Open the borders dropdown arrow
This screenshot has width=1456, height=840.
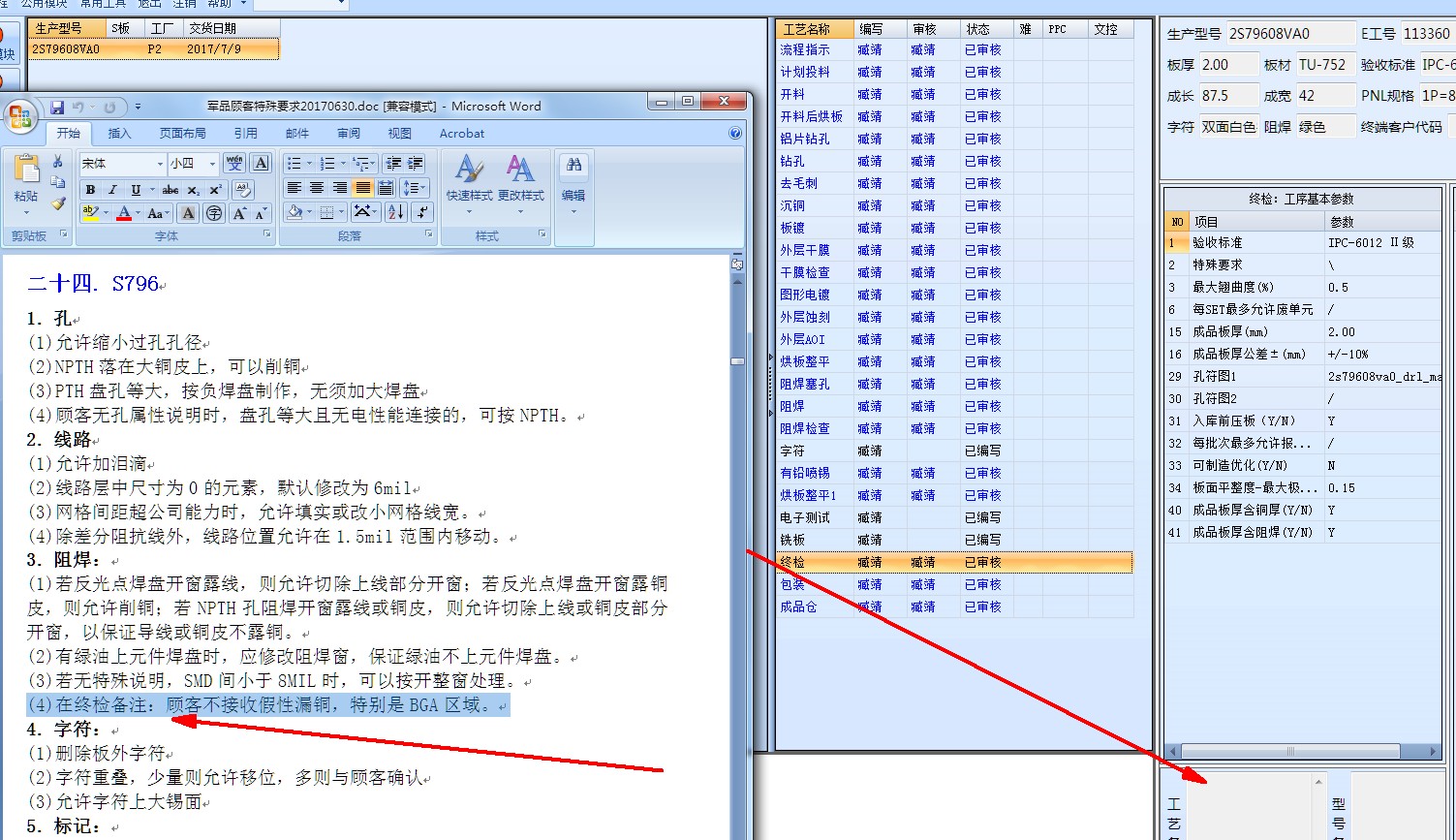pyautogui.click(x=341, y=212)
